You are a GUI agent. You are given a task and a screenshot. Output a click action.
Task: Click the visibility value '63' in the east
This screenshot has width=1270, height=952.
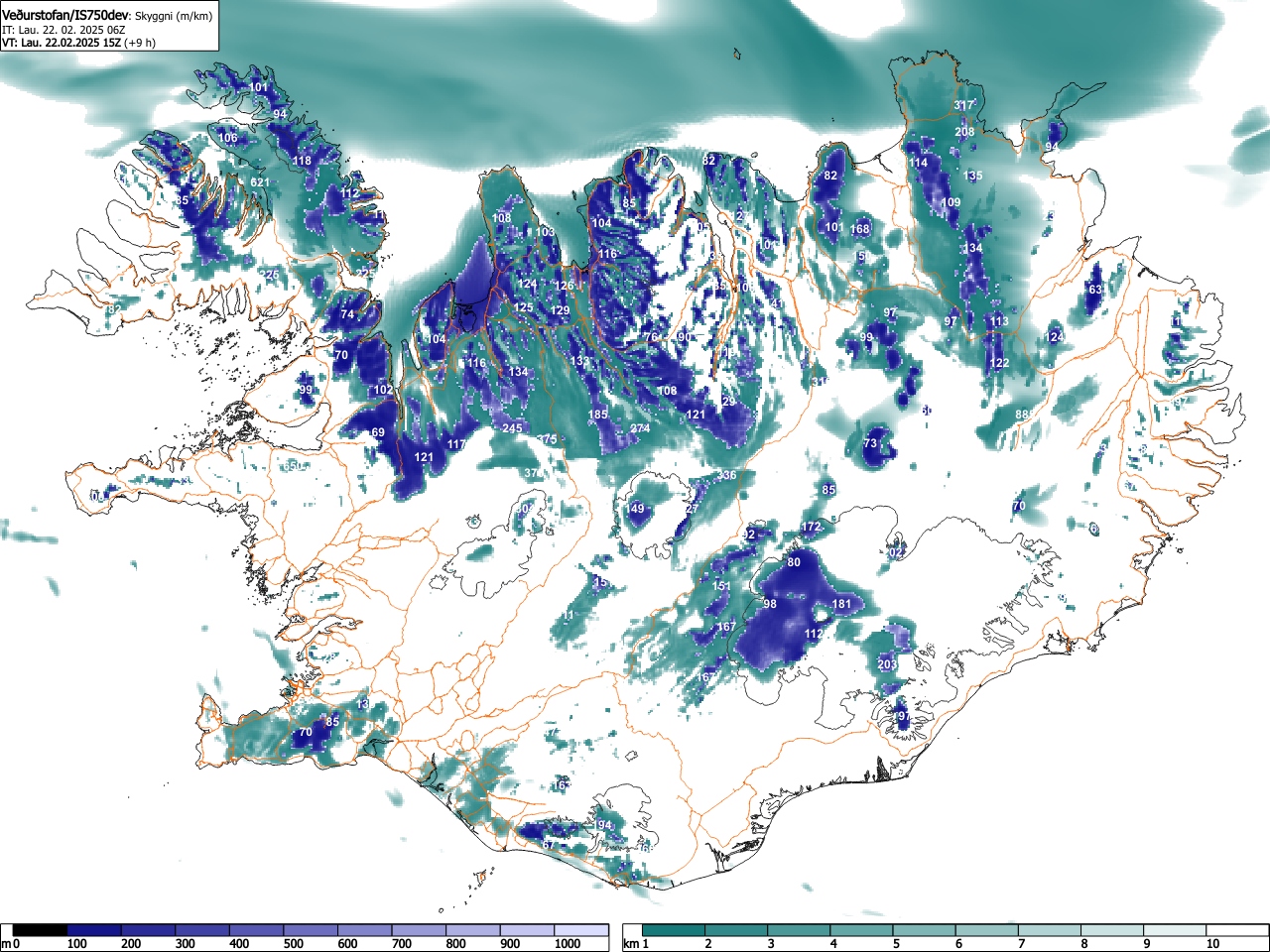1095,290
